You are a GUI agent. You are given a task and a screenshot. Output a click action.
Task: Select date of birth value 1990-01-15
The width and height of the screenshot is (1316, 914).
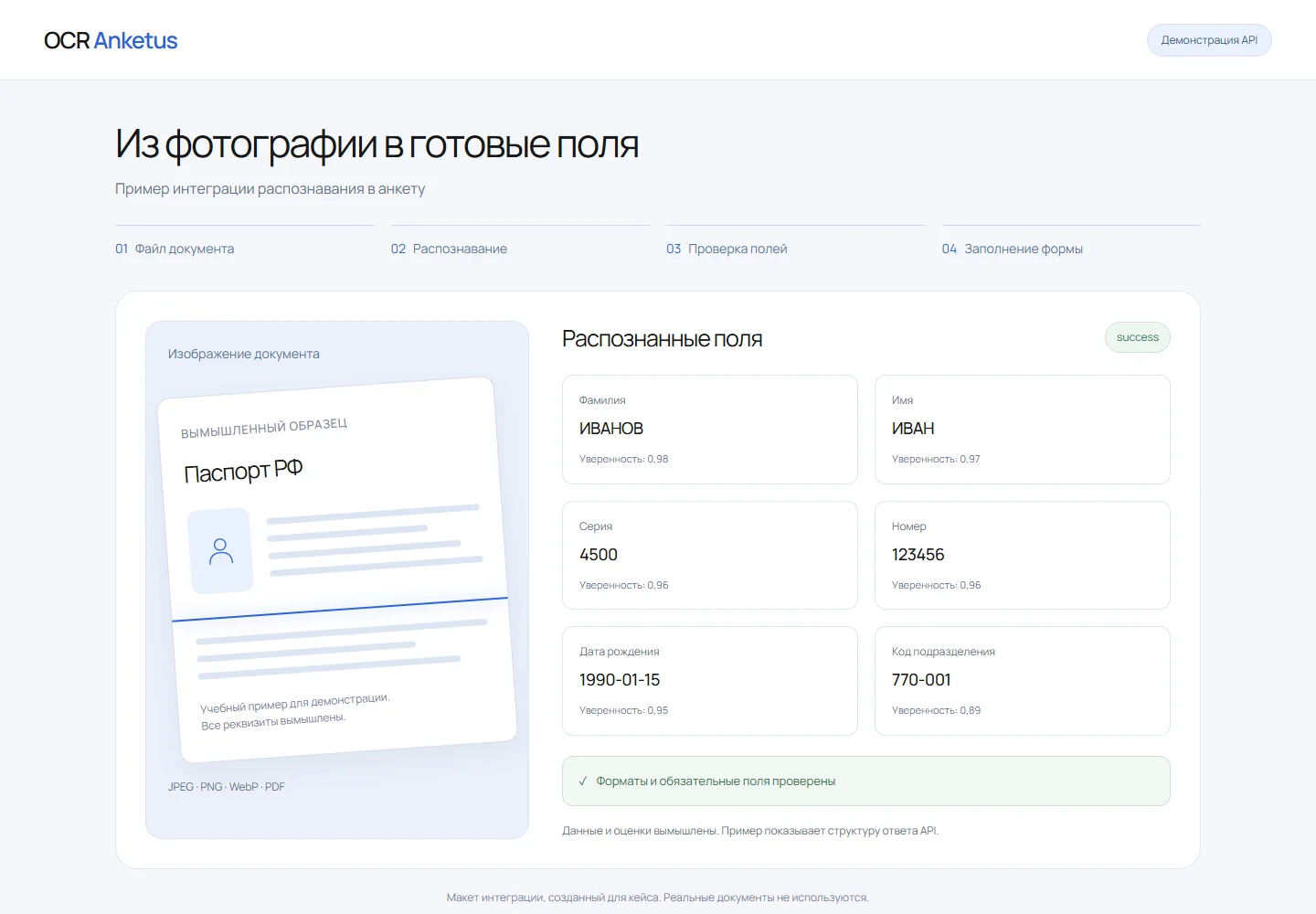pos(620,680)
